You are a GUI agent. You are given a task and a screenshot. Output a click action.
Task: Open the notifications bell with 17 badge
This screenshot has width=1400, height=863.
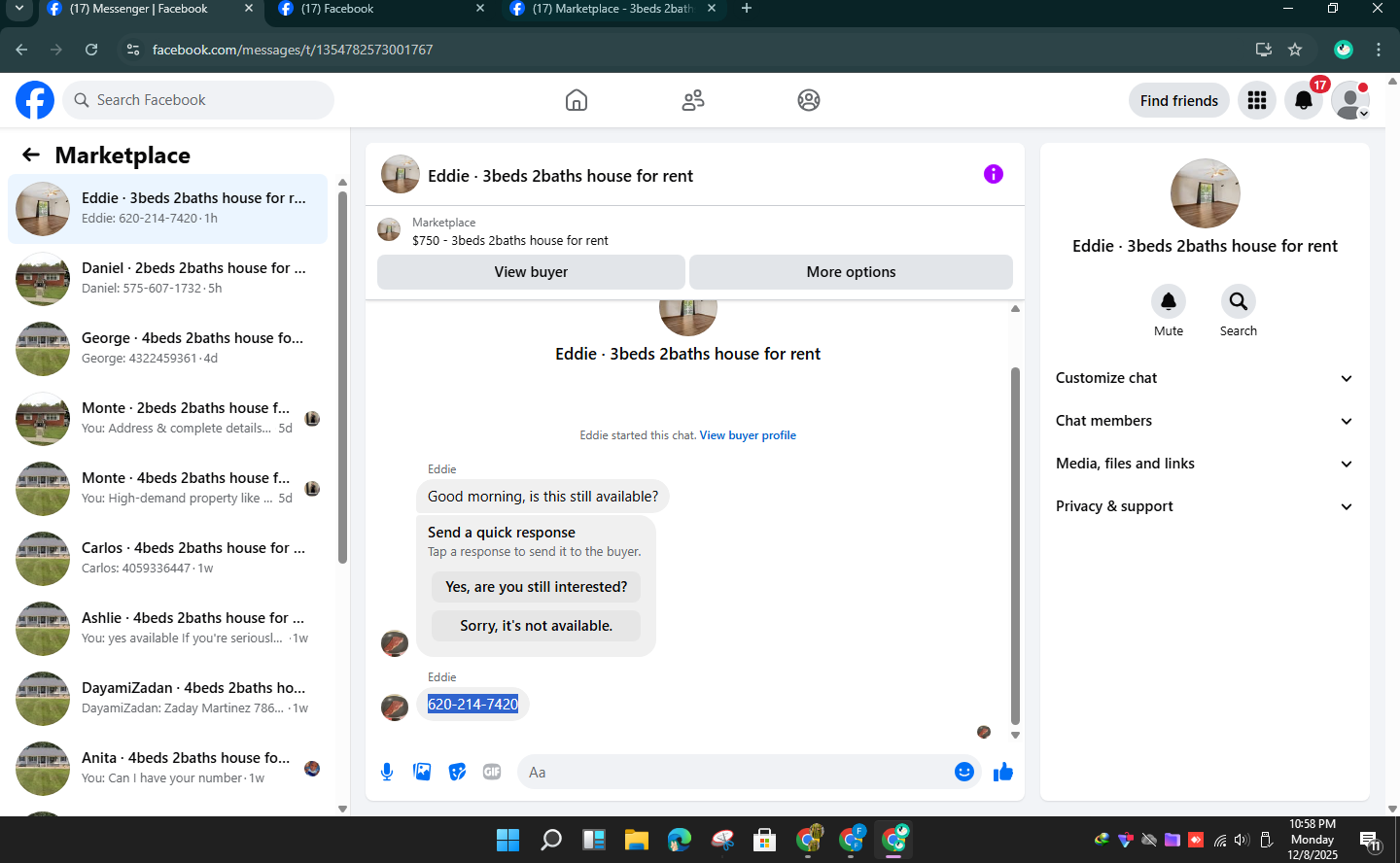pyautogui.click(x=1304, y=100)
